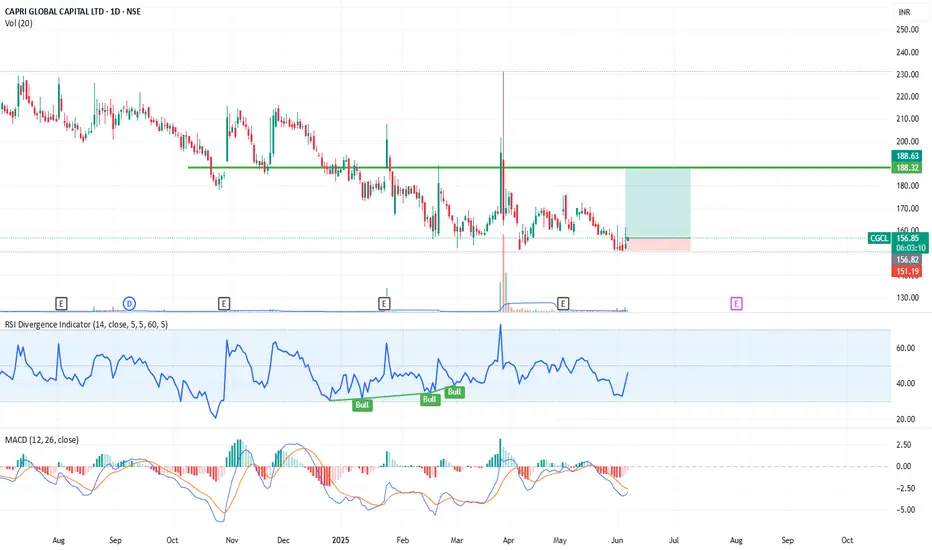The width and height of the screenshot is (932, 550).
Task: Click the 220.00 price axis label
Action: tap(907, 96)
